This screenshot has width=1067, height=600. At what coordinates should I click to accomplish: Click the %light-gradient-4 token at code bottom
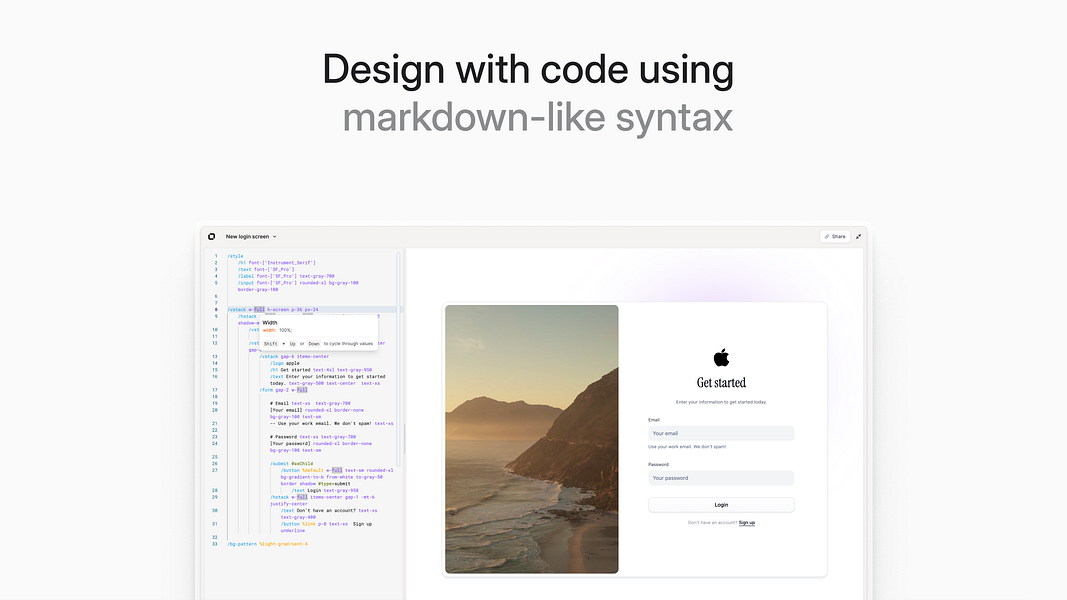tap(284, 544)
